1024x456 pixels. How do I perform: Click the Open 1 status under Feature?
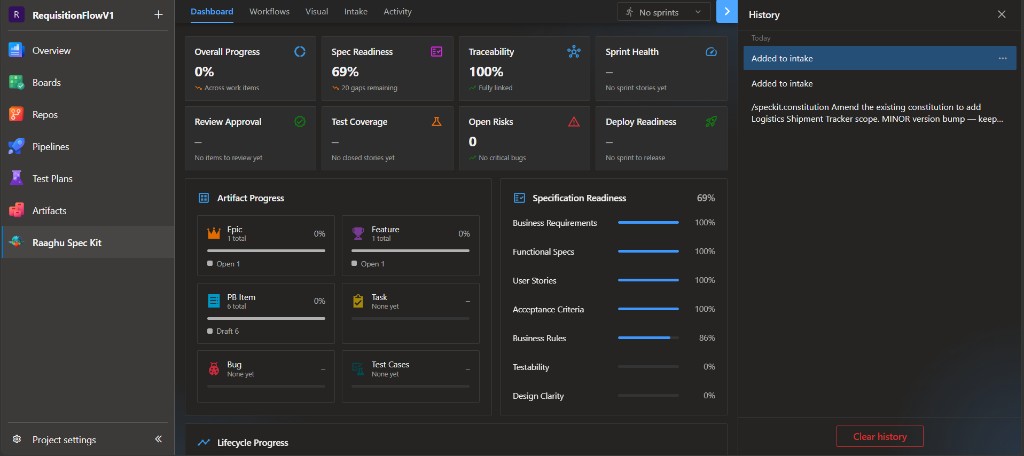point(368,264)
